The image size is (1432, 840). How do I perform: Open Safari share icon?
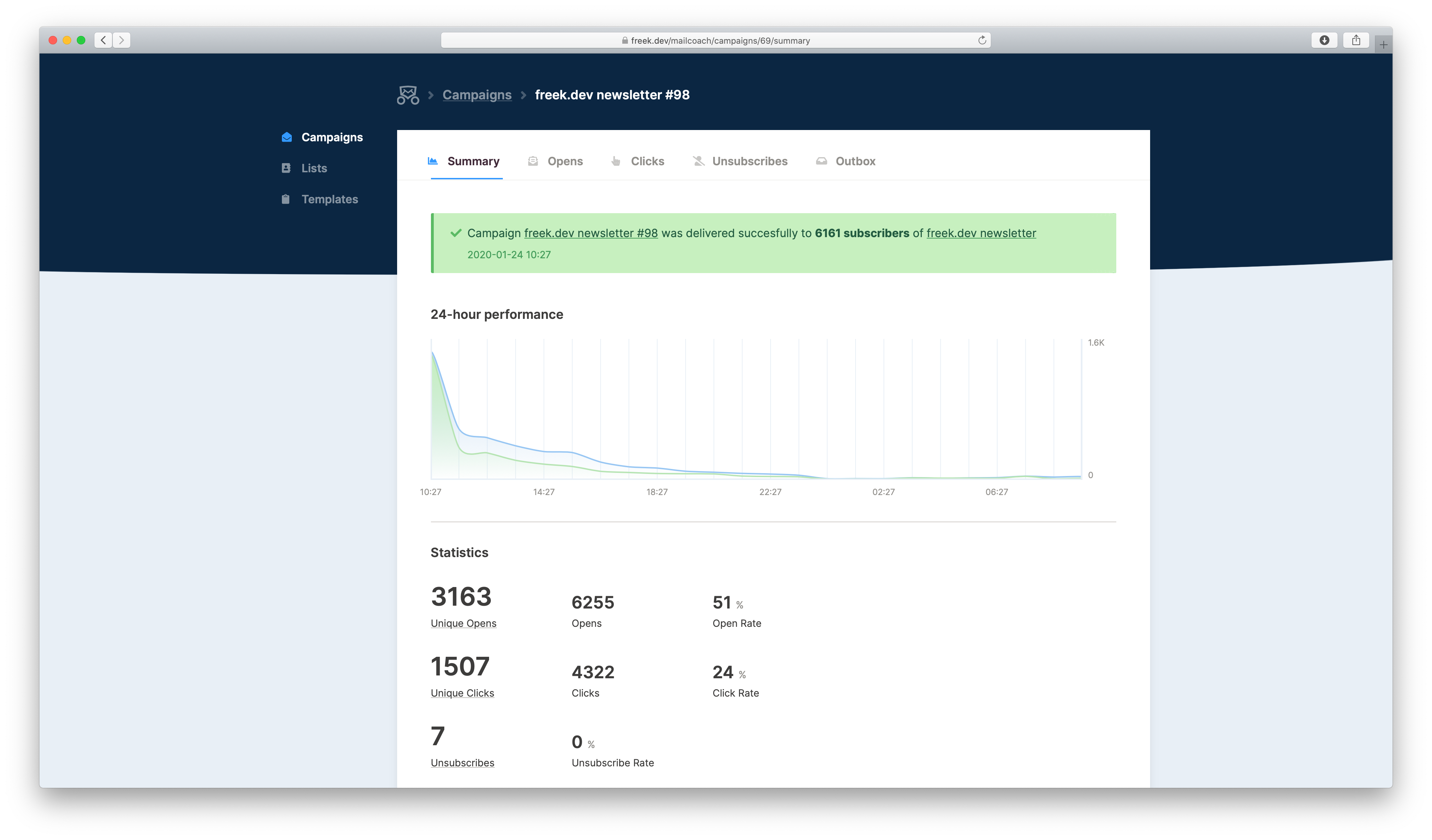pos(1356,40)
